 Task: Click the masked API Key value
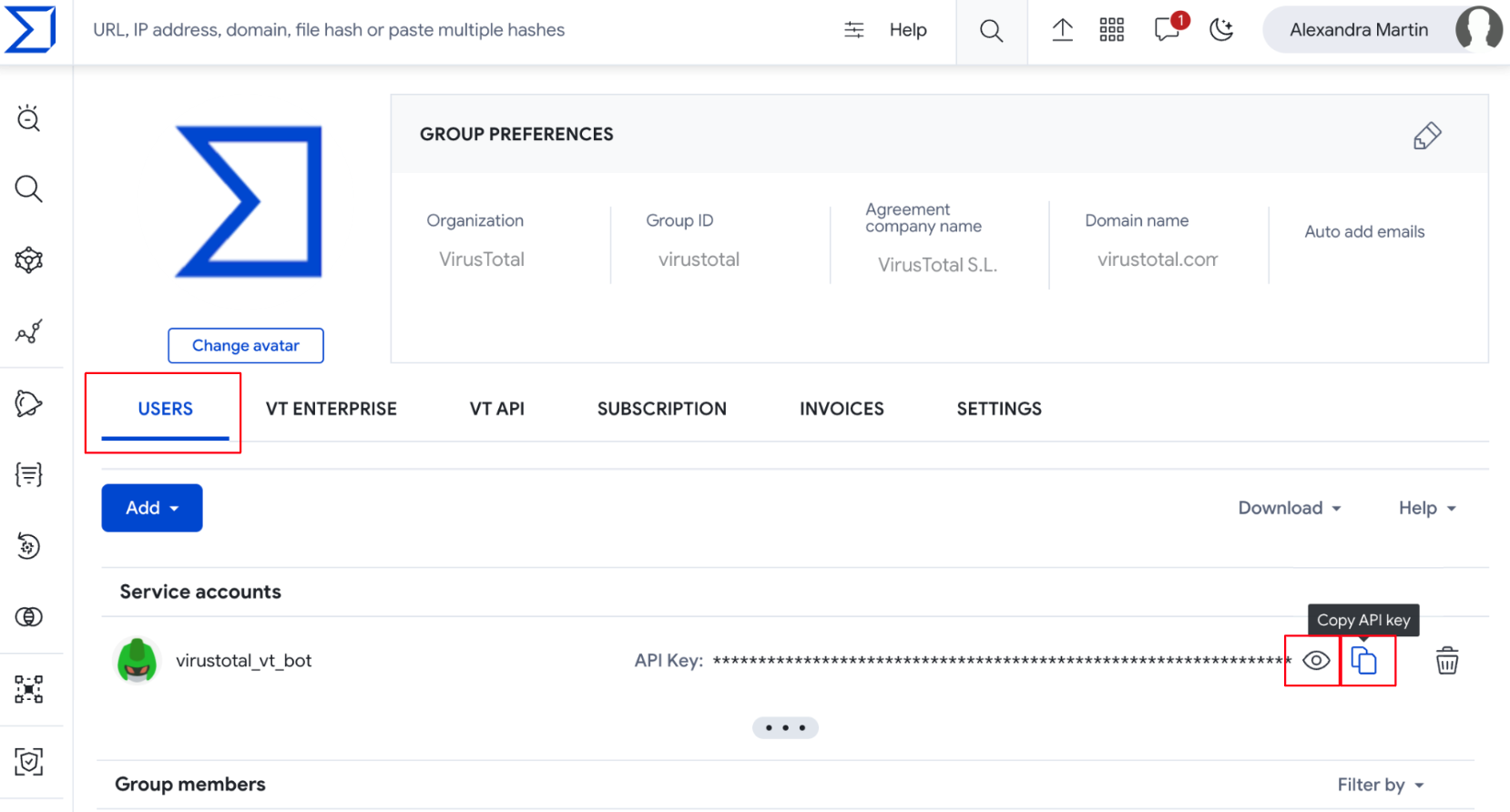pos(1002,661)
